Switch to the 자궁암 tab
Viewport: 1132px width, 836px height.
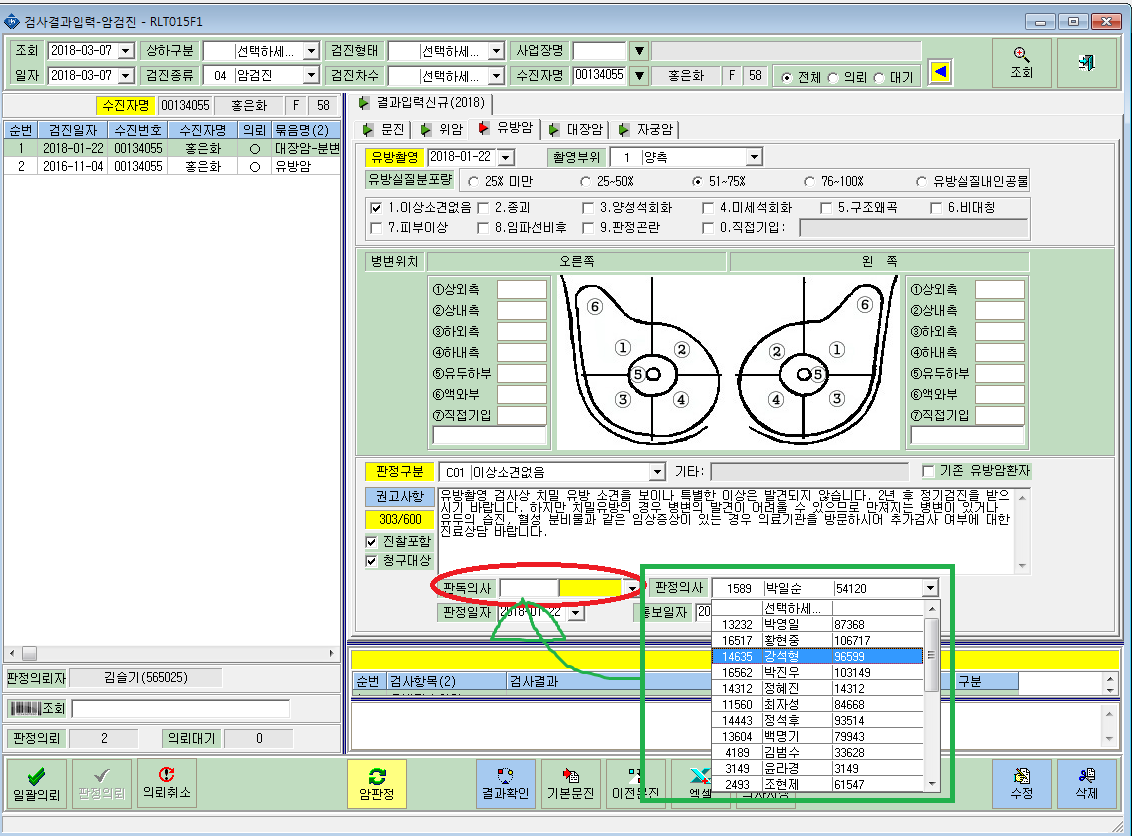tap(646, 129)
